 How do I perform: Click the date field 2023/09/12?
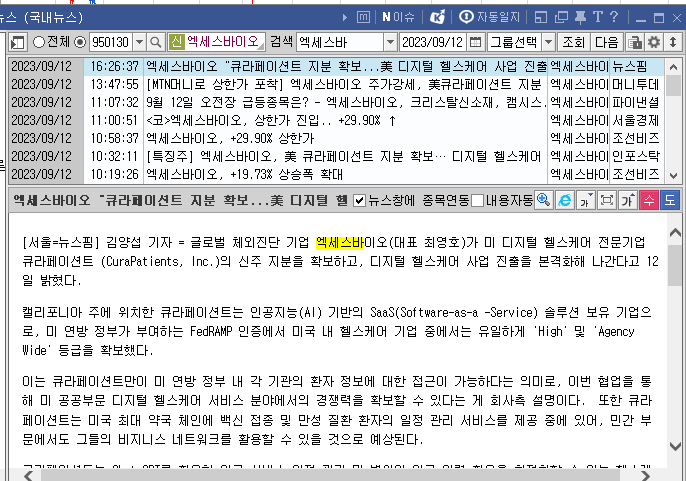click(x=433, y=42)
